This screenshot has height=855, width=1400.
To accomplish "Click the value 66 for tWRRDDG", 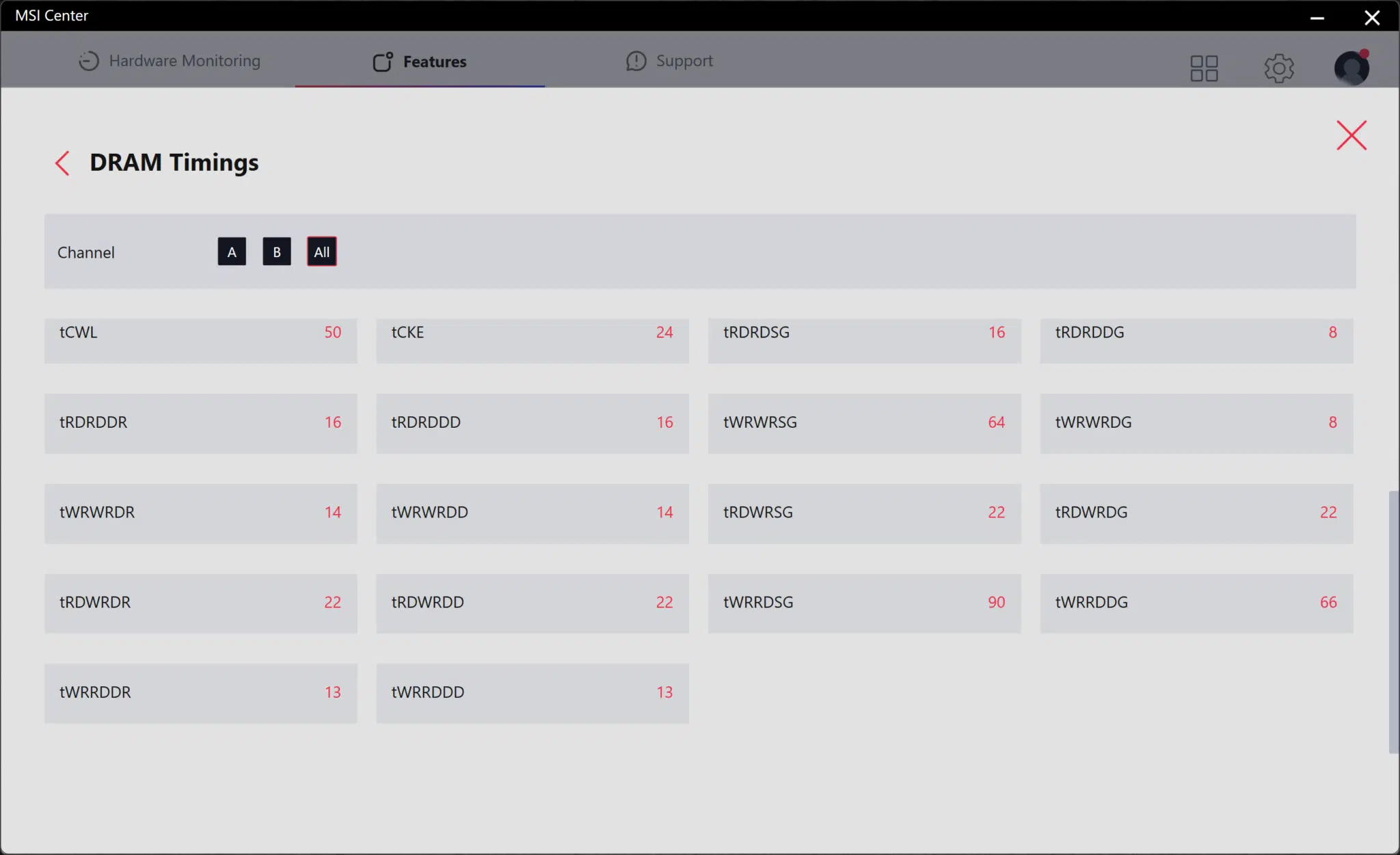I will [1328, 602].
